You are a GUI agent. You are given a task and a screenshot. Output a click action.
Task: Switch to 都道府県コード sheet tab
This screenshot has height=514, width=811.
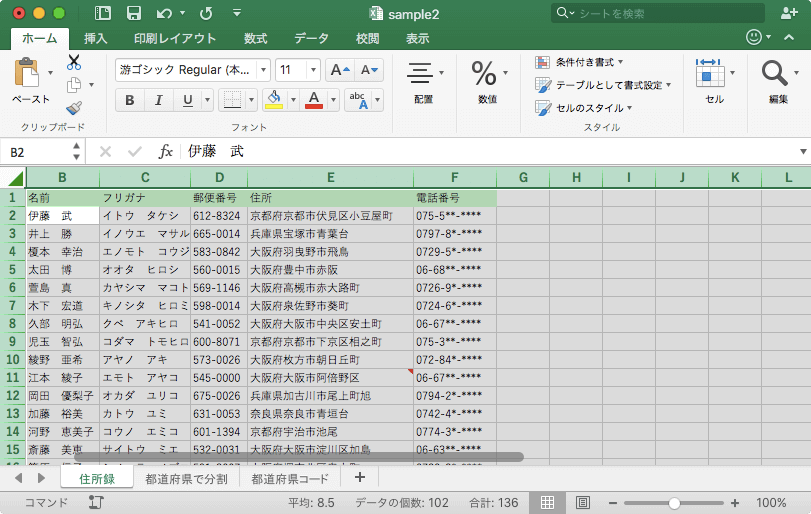tap(290, 479)
